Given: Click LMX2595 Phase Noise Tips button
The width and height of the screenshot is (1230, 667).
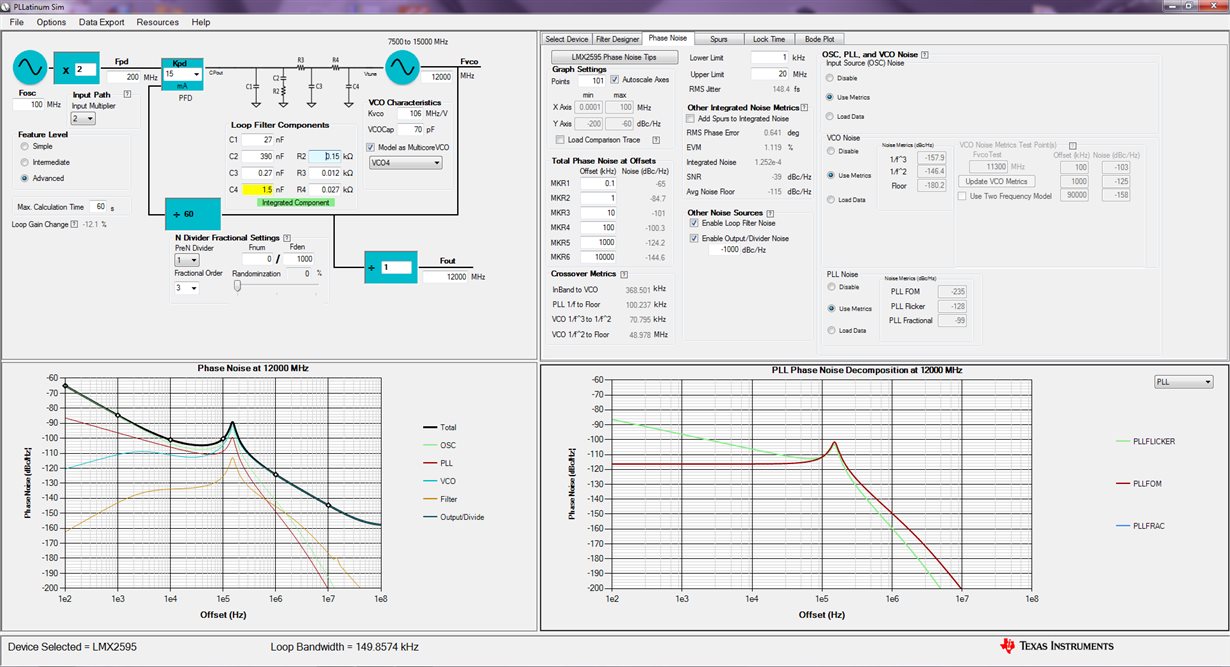Looking at the screenshot, I should click(x=615, y=57).
